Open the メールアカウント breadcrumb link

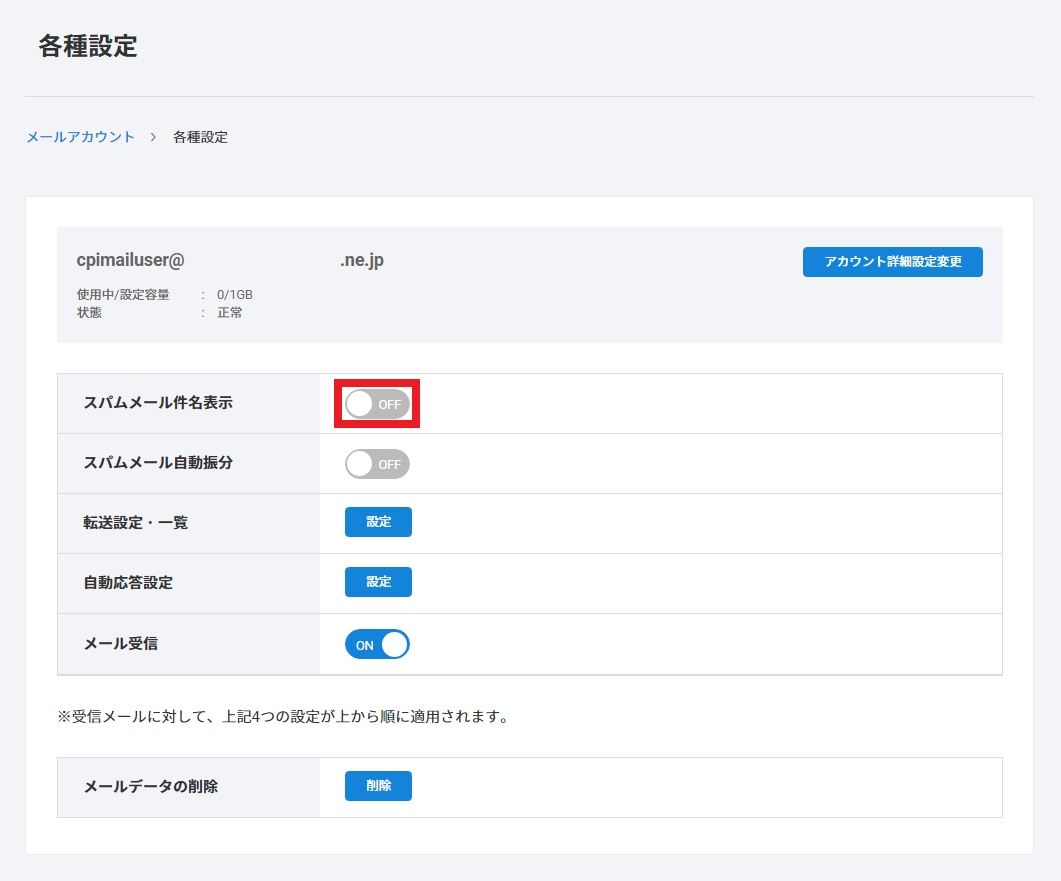pyautogui.click(x=80, y=137)
